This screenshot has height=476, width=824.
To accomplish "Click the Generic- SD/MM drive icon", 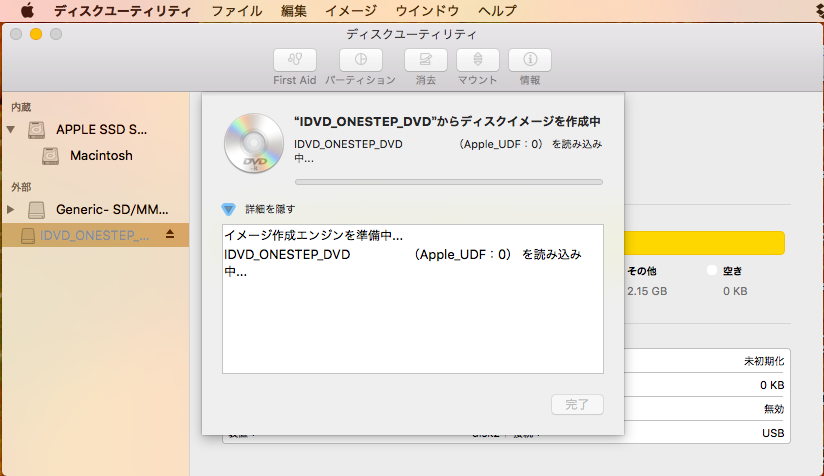I will [x=36, y=210].
